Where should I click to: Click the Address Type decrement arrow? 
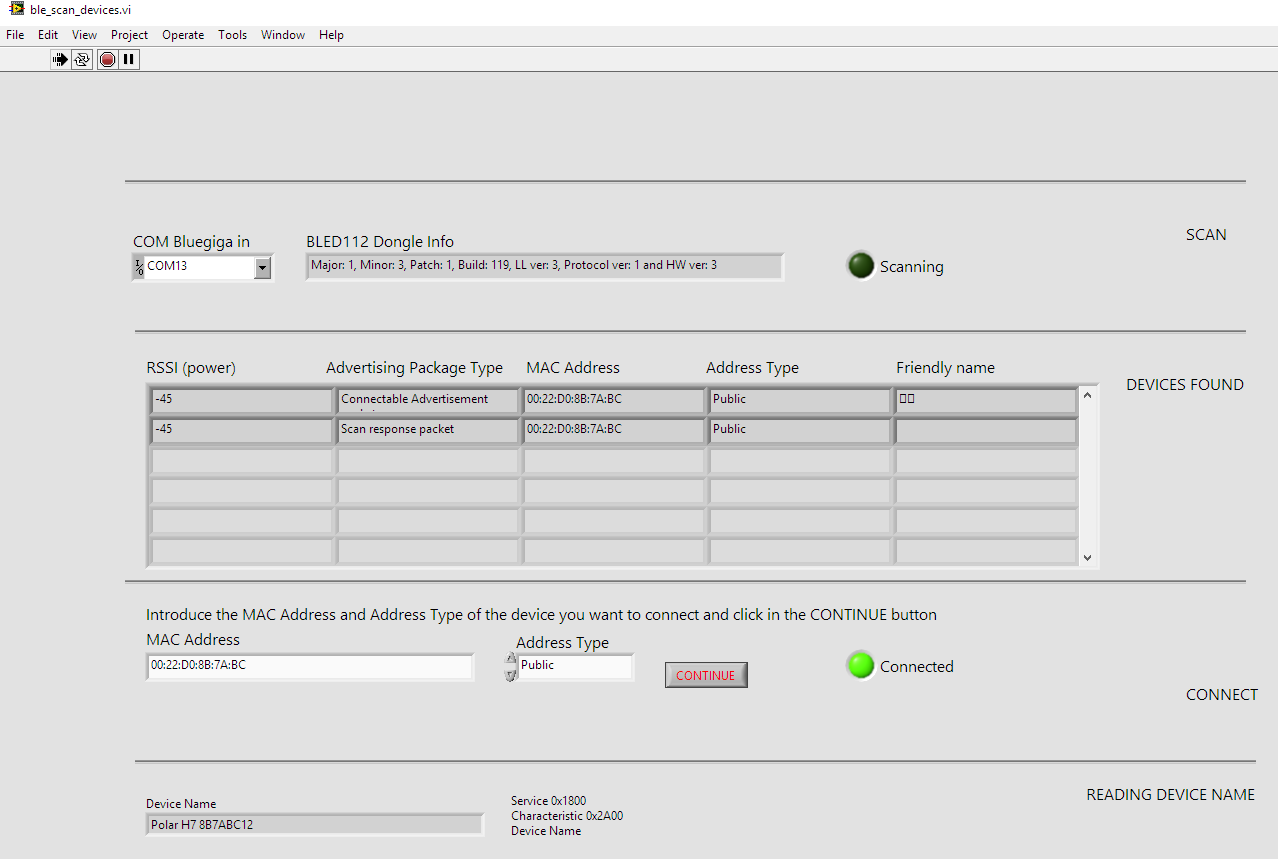coord(511,675)
